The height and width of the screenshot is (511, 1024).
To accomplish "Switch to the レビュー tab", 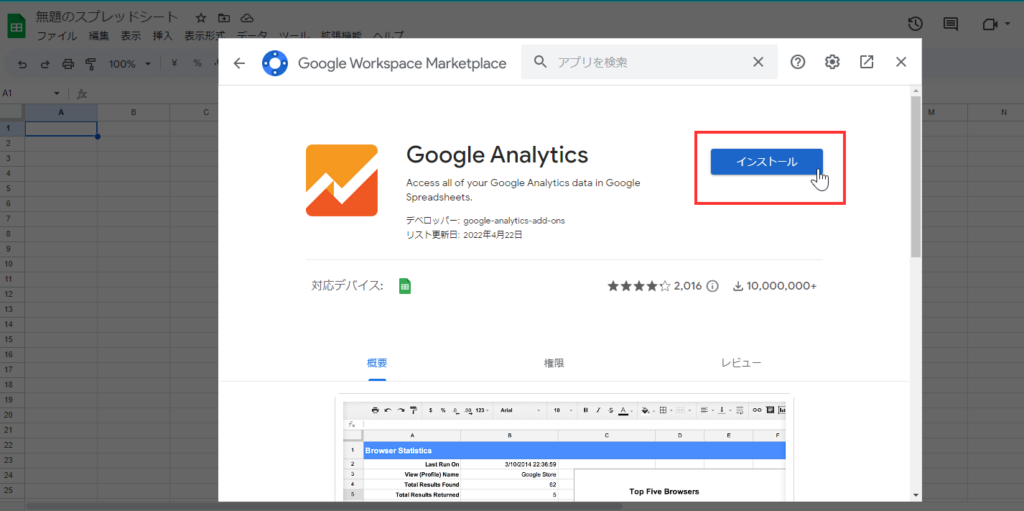I will pyautogui.click(x=741, y=363).
